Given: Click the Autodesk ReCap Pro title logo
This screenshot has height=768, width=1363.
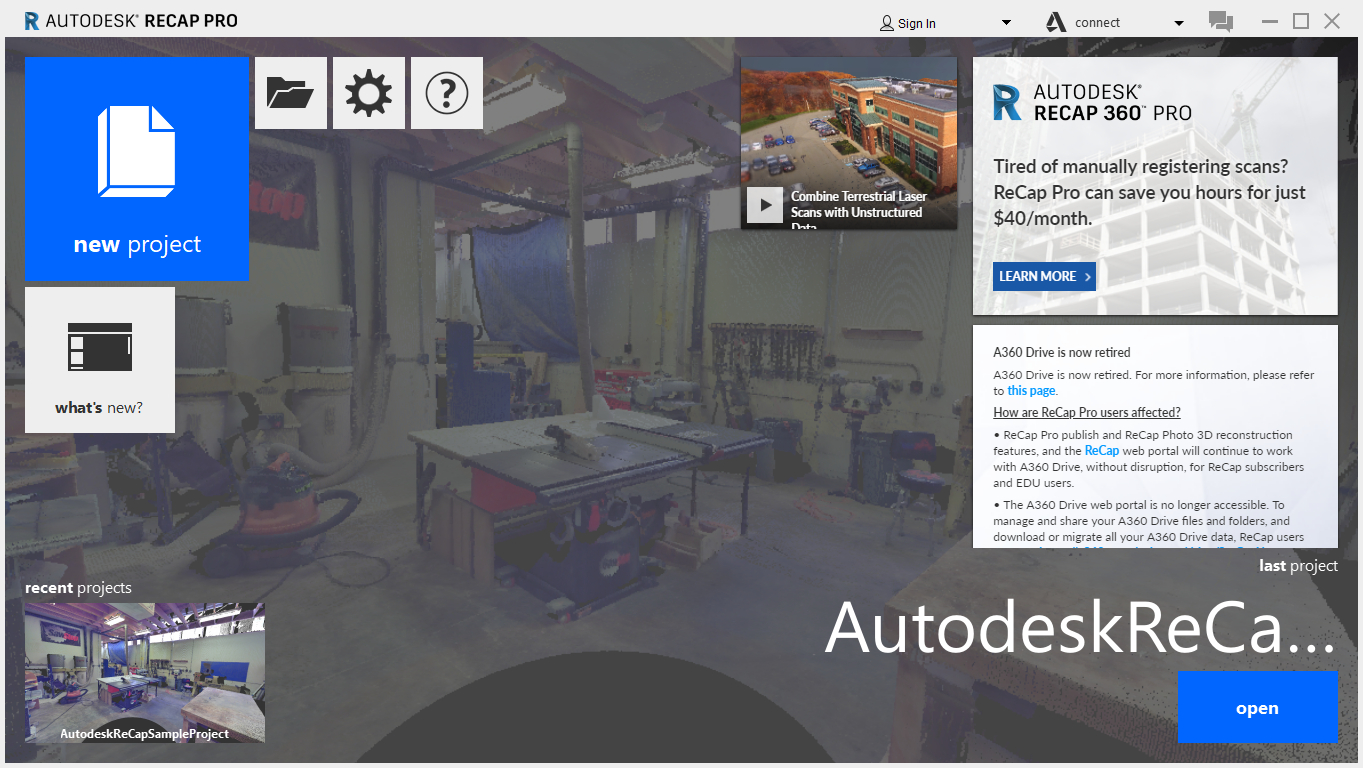Looking at the screenshot, I should click(x=131, y=20).
